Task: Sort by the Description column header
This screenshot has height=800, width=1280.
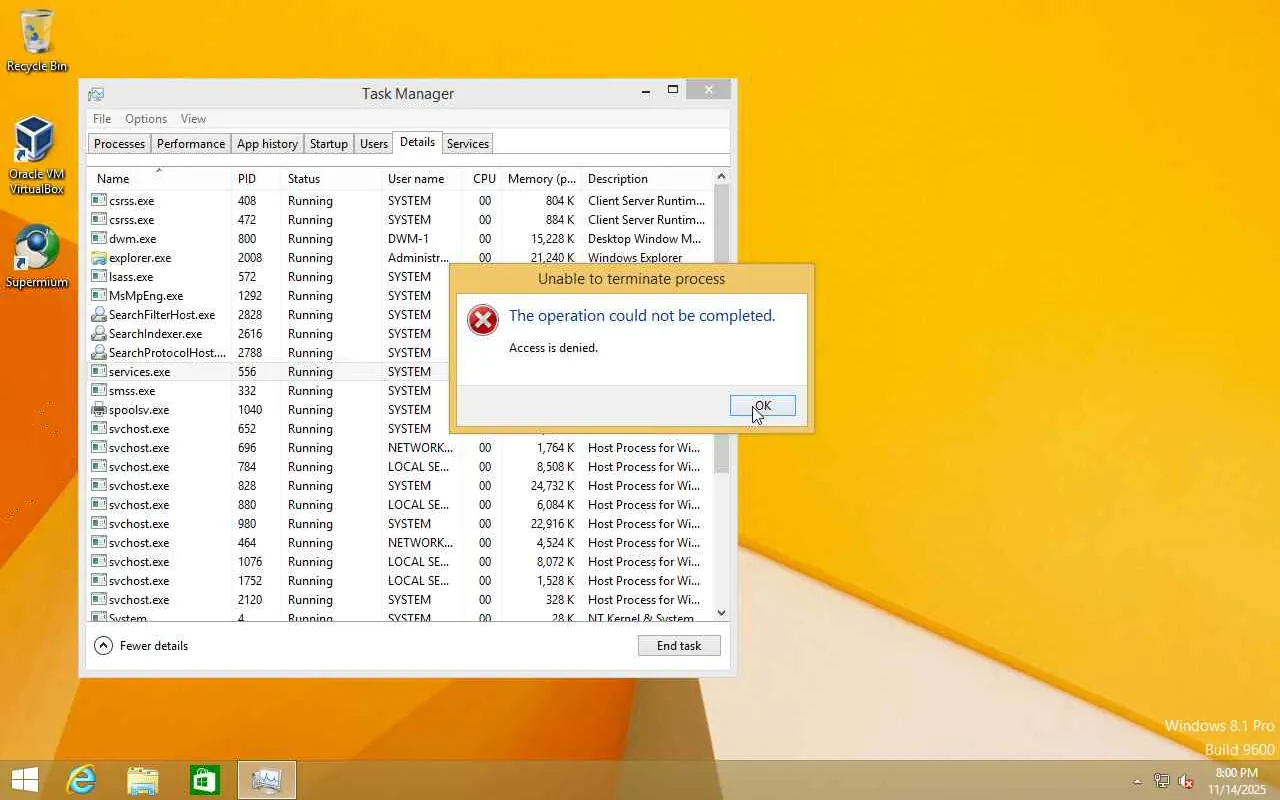Action: (647, 179)
